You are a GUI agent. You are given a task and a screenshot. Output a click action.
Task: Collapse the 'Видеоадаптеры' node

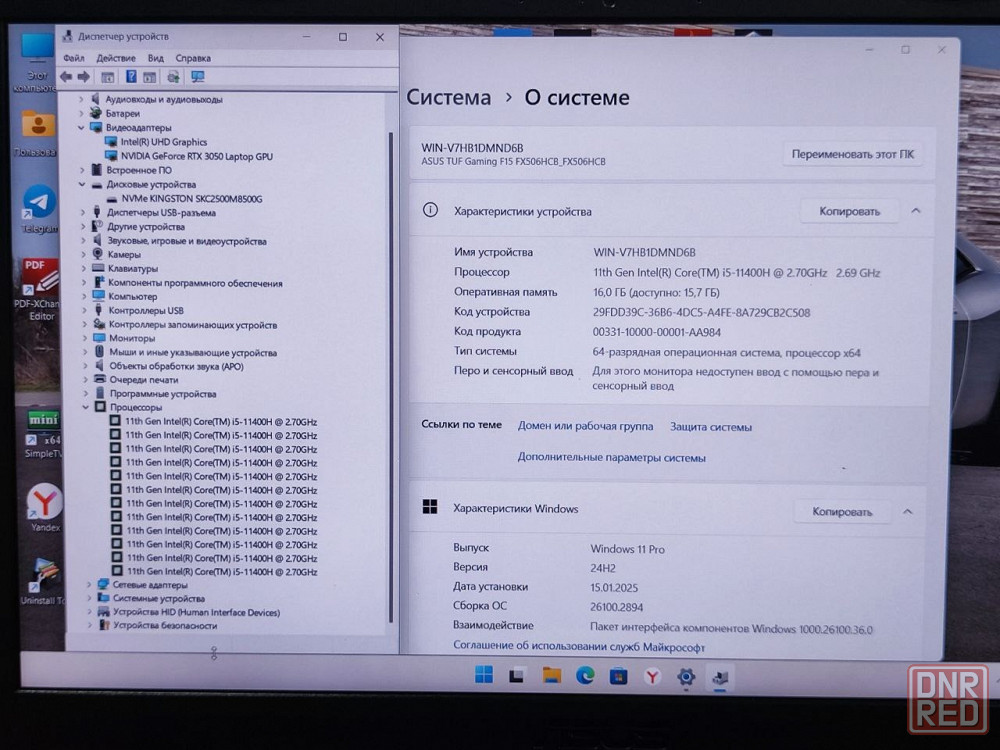pos(81,128)
